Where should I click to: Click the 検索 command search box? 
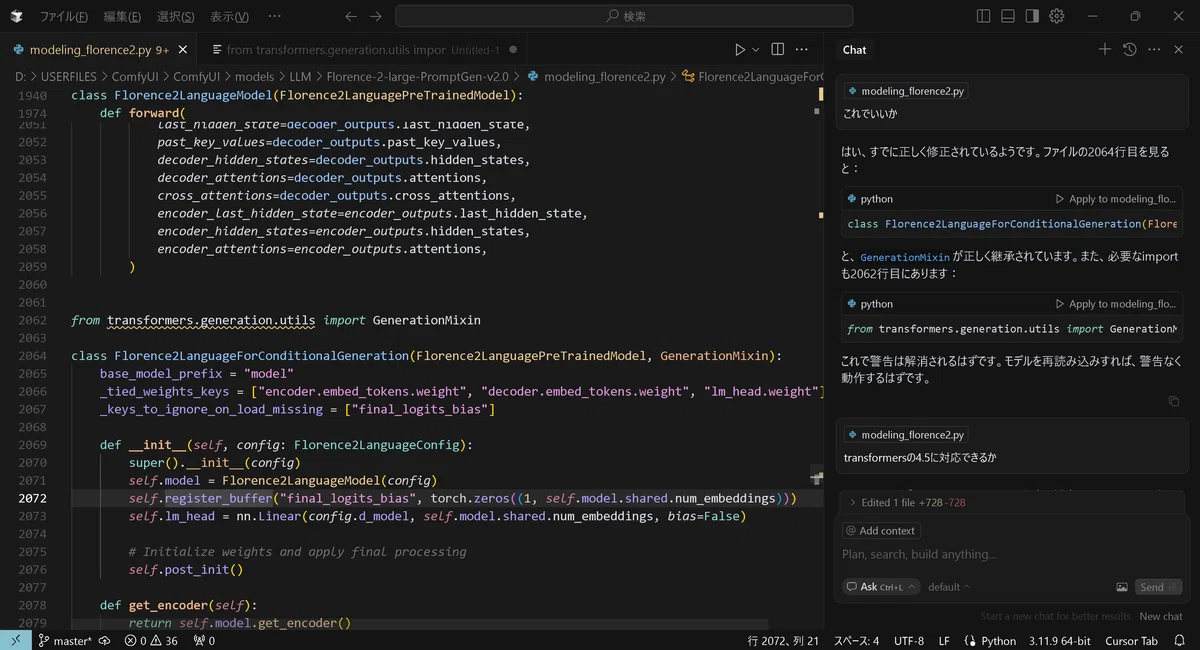click(x=624, y=16)
